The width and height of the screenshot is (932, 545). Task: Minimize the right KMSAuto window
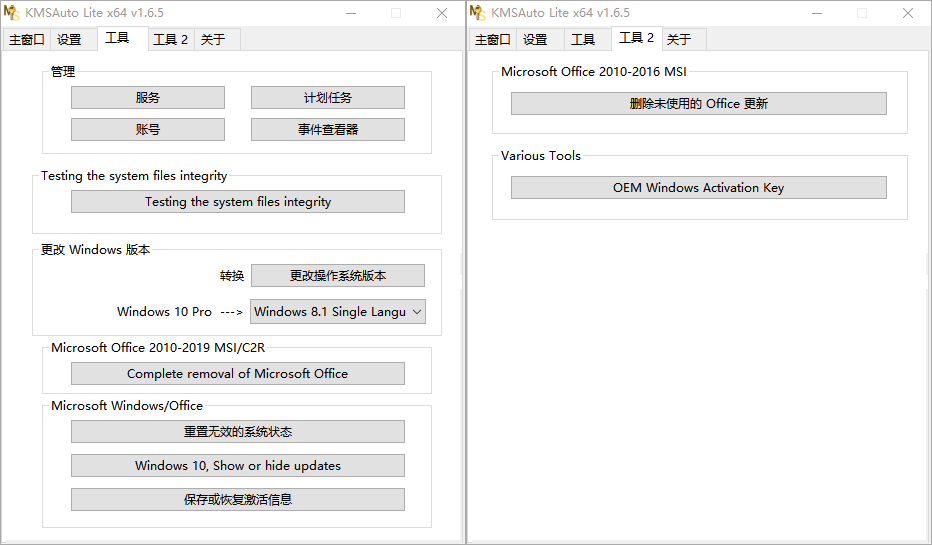[817, 13]
